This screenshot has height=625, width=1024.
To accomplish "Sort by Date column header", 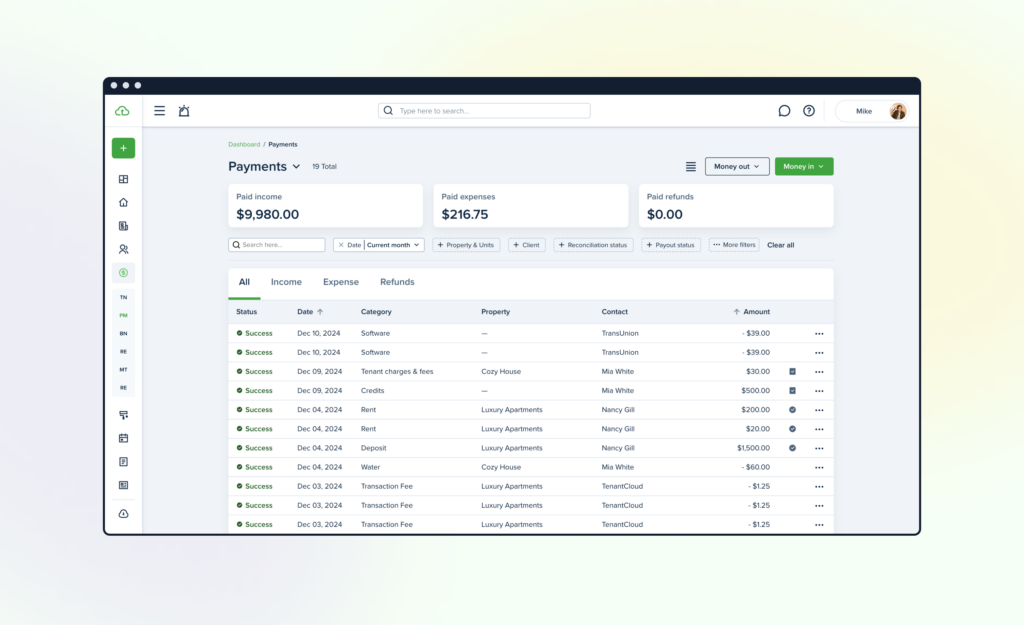I will coord(310,312).
